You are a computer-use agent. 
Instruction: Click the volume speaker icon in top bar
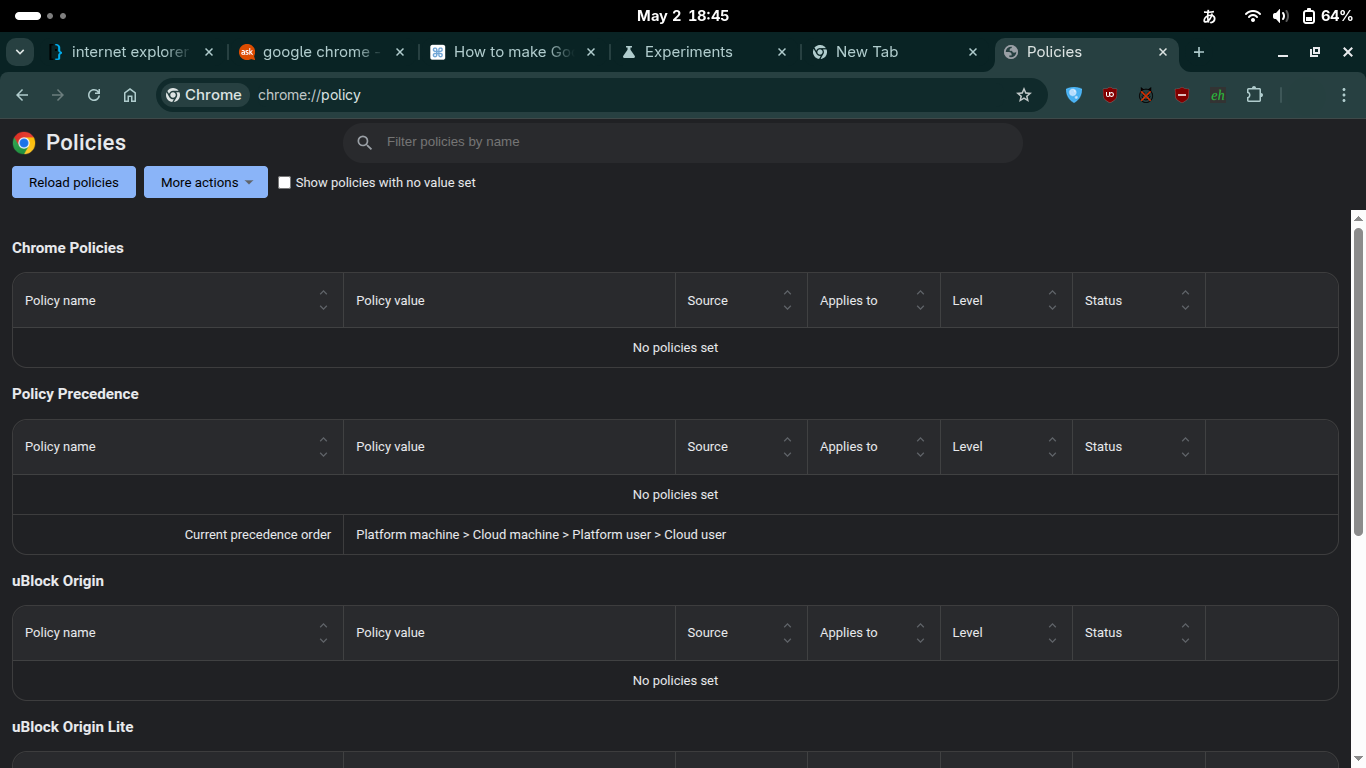1281,16
